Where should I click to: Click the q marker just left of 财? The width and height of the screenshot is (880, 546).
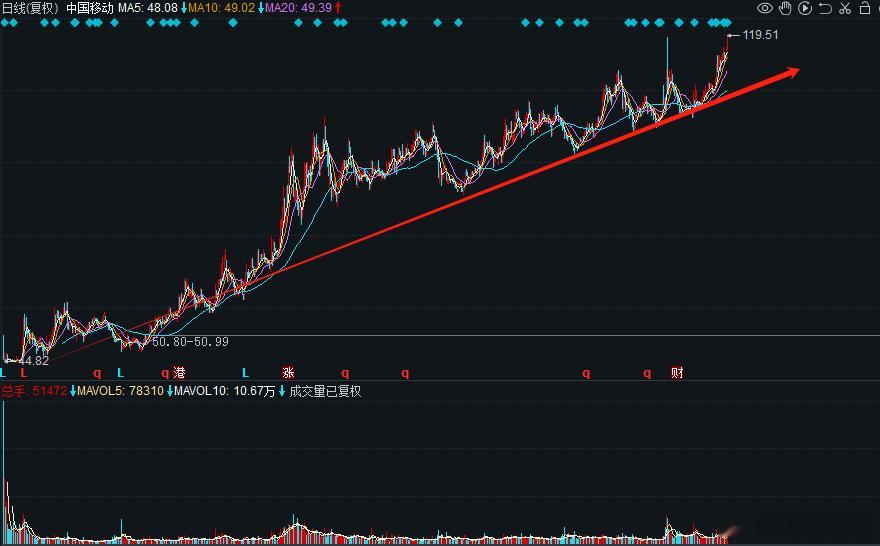[x=647, y=373]
